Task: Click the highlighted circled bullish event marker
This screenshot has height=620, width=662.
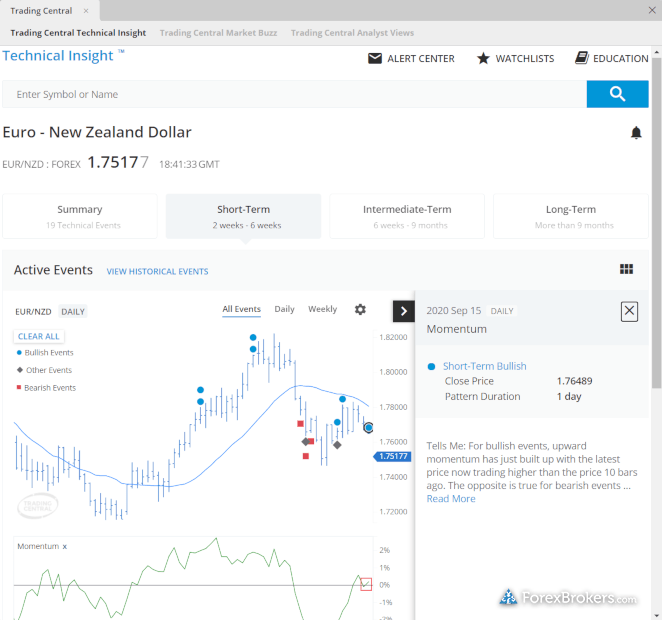Action: click(369, 428)
